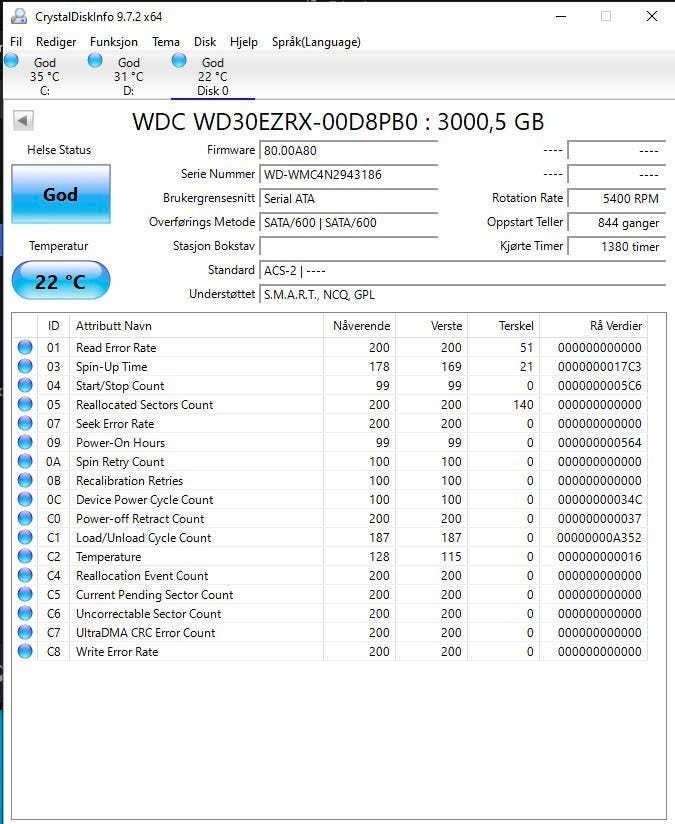This screenshot has width=675, height=824.
Task: Click the Rotation Rate value 5400 RPM
Action: pos(617,199)
